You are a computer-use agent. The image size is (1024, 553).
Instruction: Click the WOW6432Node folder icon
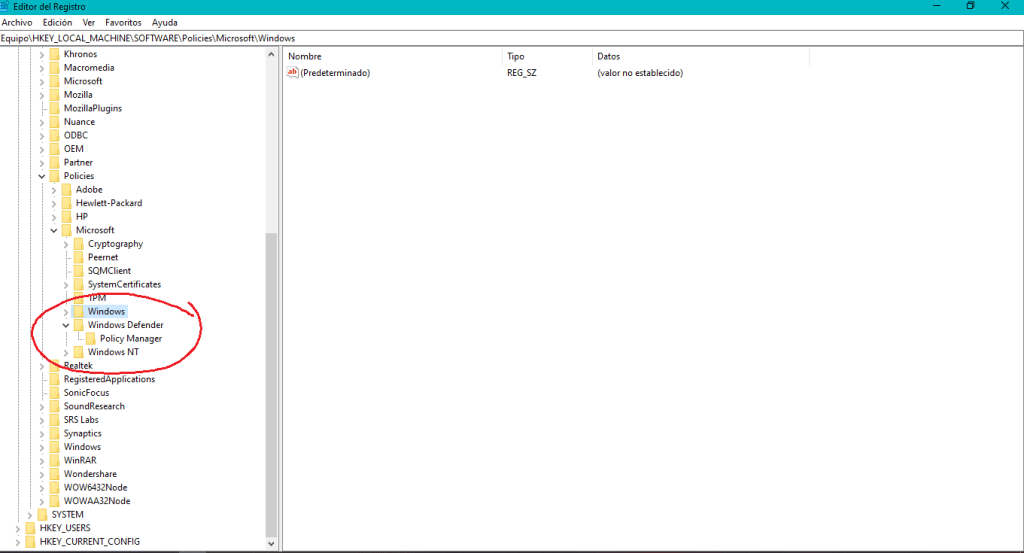tap(54, 488)
